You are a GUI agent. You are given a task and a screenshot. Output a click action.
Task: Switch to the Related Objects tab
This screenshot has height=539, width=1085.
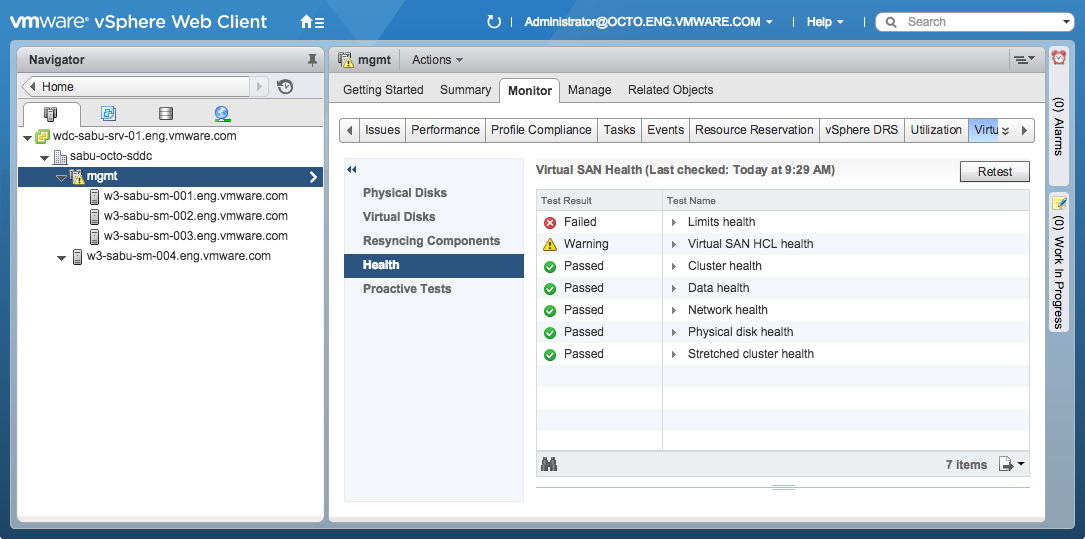pyautogui.click(x=671, y=90)
